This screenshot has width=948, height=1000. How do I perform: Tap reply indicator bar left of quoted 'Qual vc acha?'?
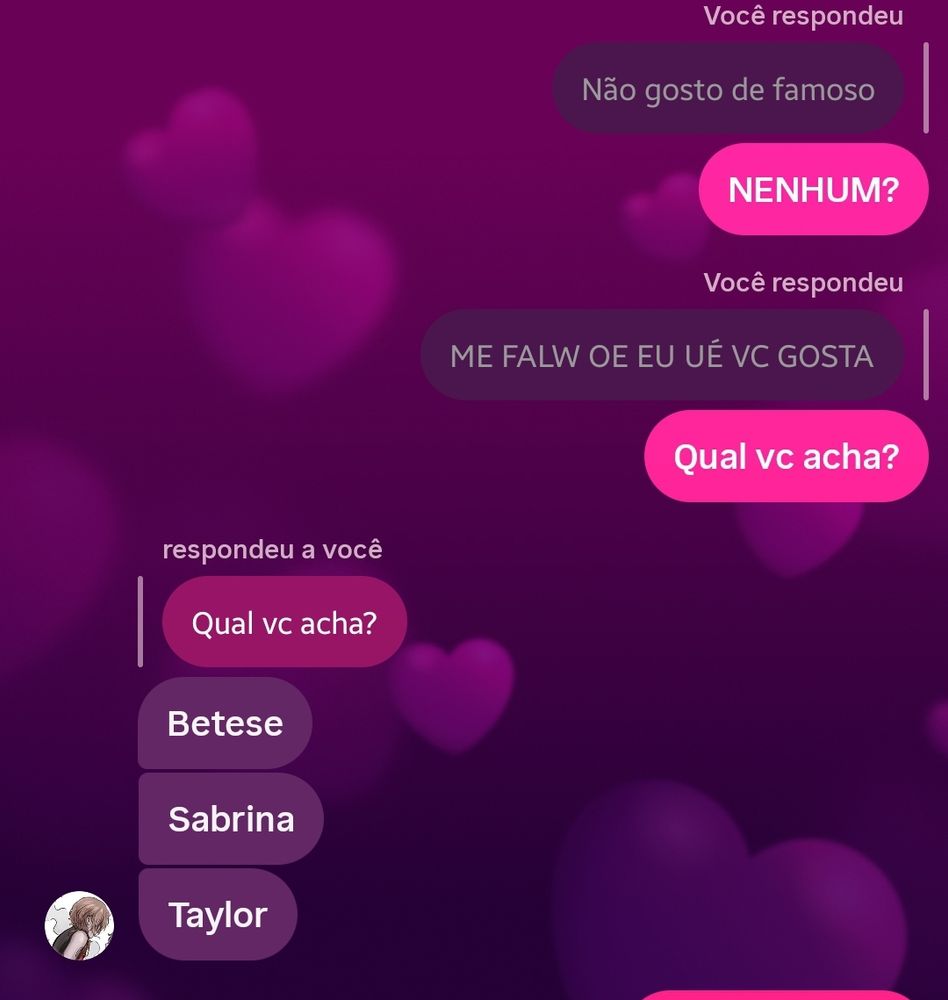(x=140, y=622)
